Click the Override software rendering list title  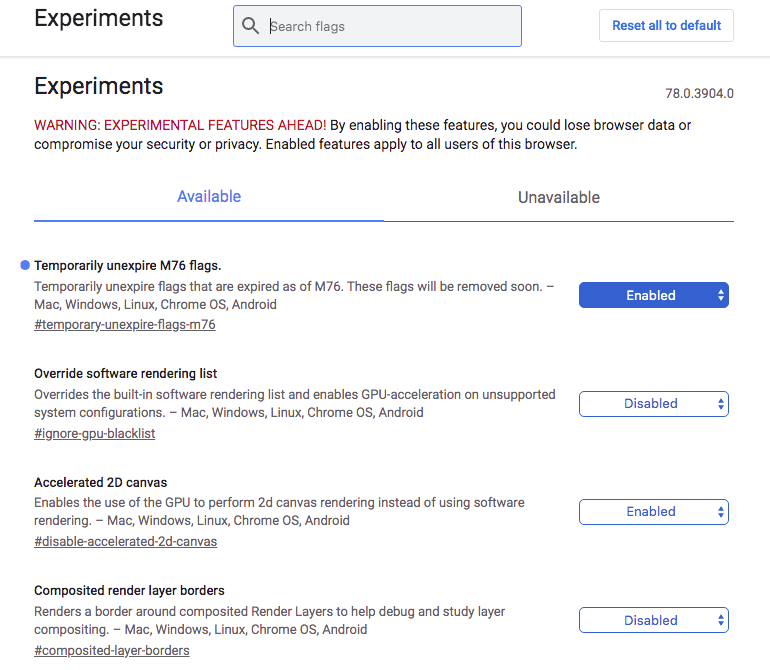point(125,374)
